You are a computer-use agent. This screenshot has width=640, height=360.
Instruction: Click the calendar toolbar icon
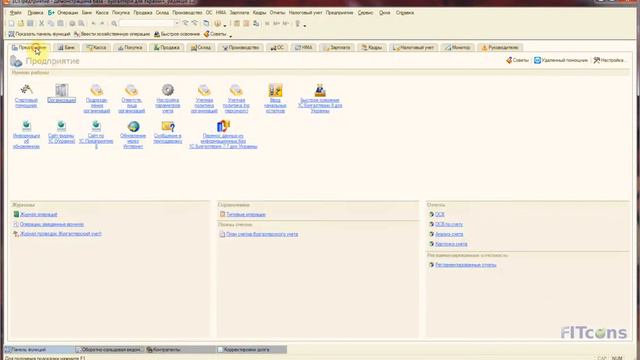click(x=246, y=24)
